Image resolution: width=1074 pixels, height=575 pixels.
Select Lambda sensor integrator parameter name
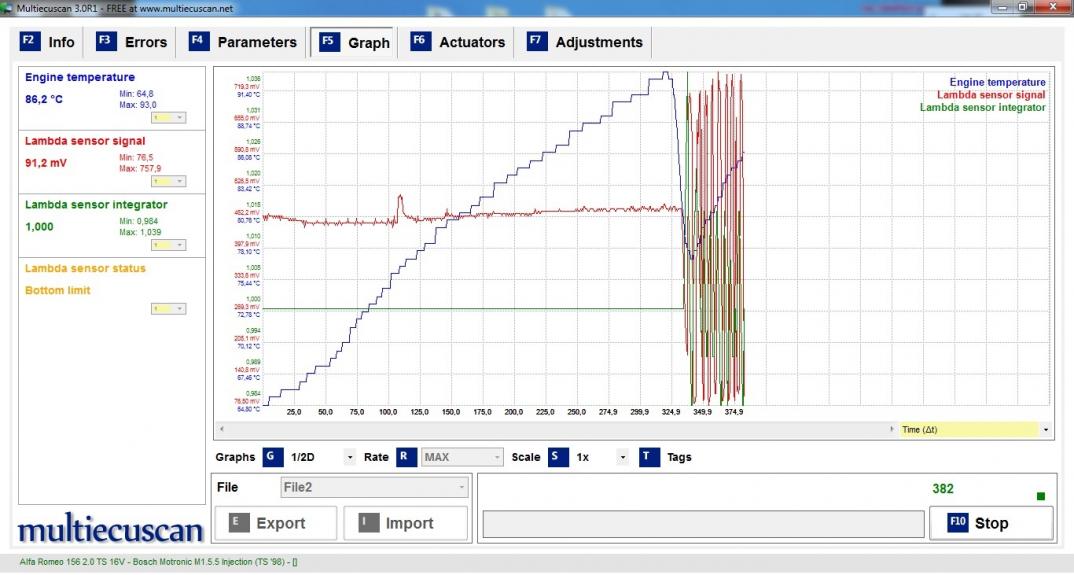point(96,205)
